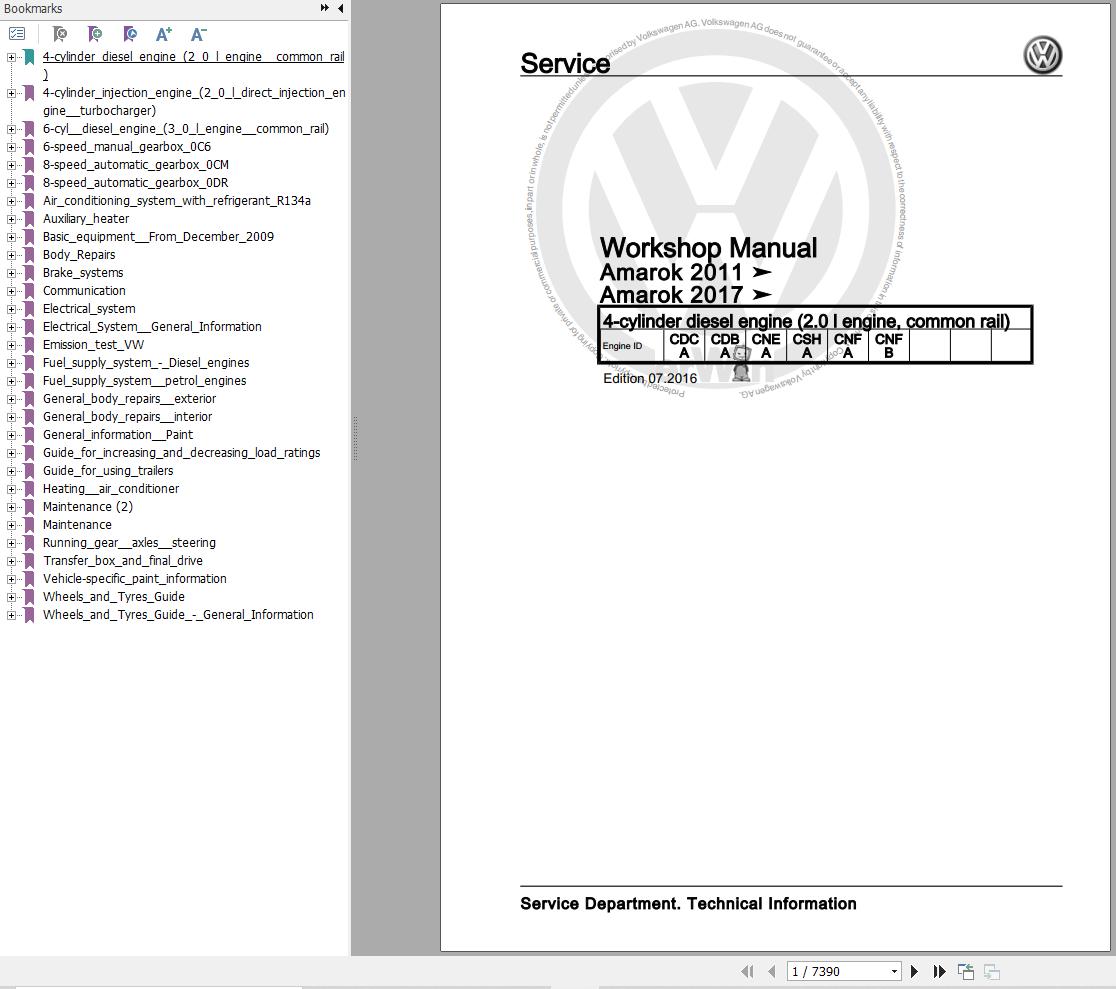Open the bookmarks options menu icon

pos(17,33)
